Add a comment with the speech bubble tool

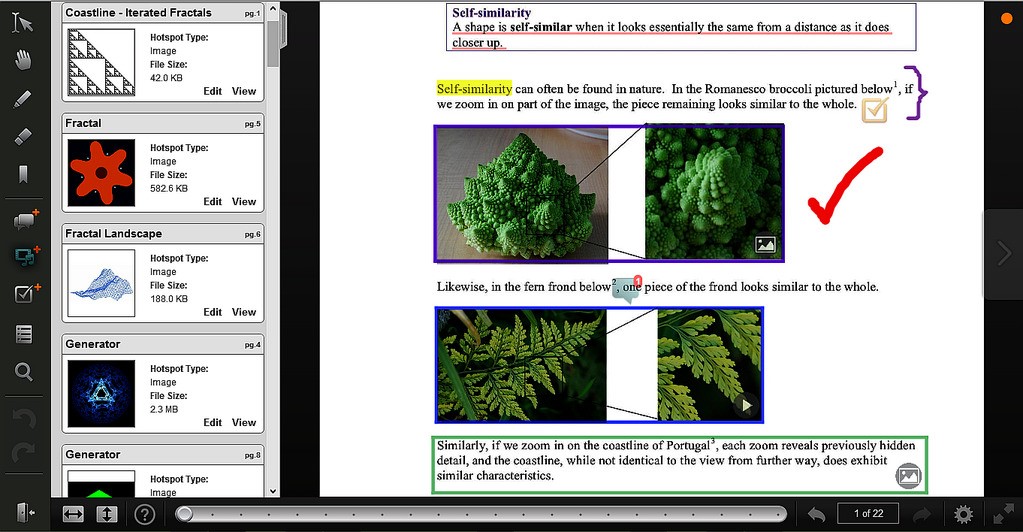click(x=24, y=219)
